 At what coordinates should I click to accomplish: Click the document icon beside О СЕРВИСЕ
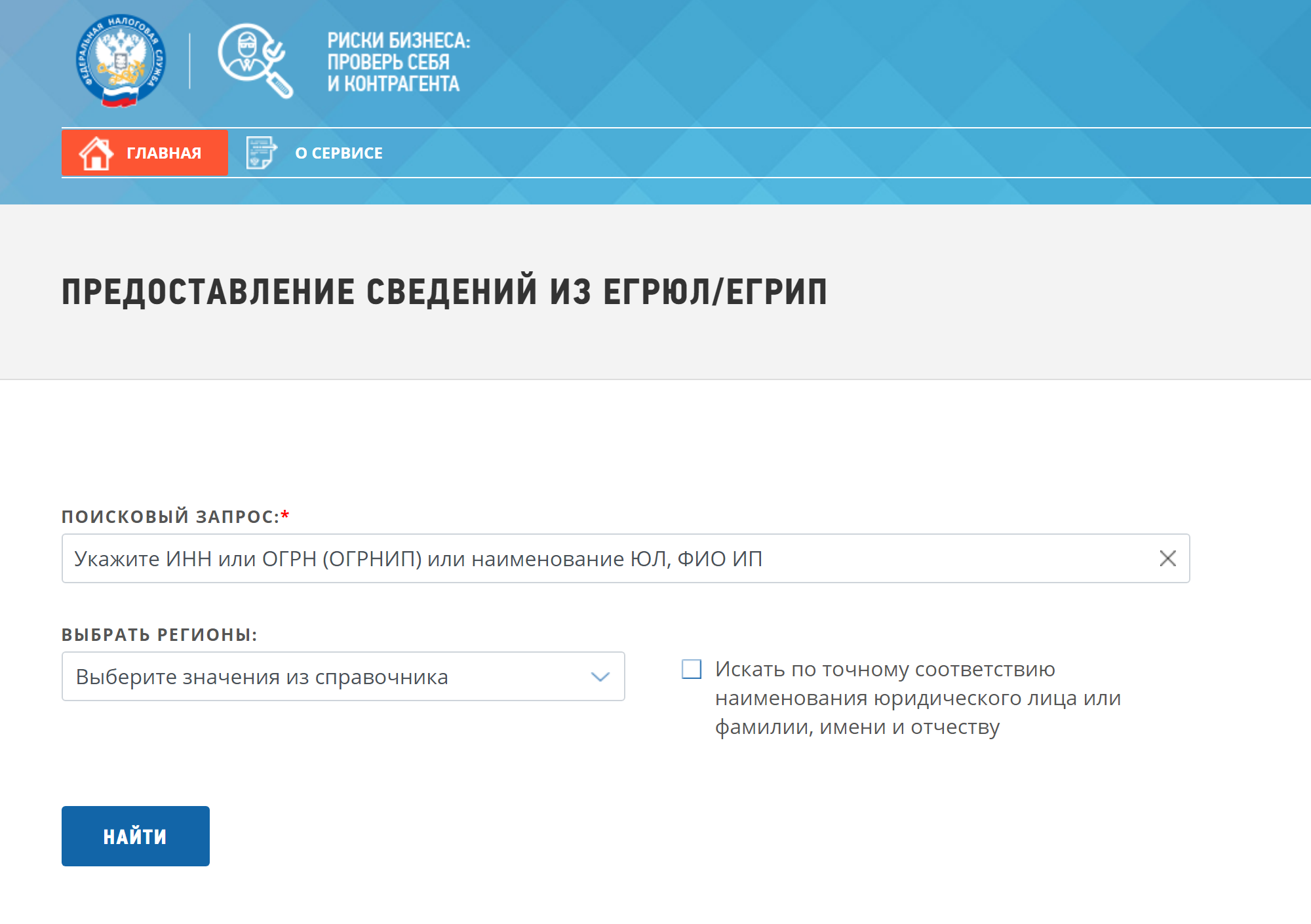[x=262, y=153]
